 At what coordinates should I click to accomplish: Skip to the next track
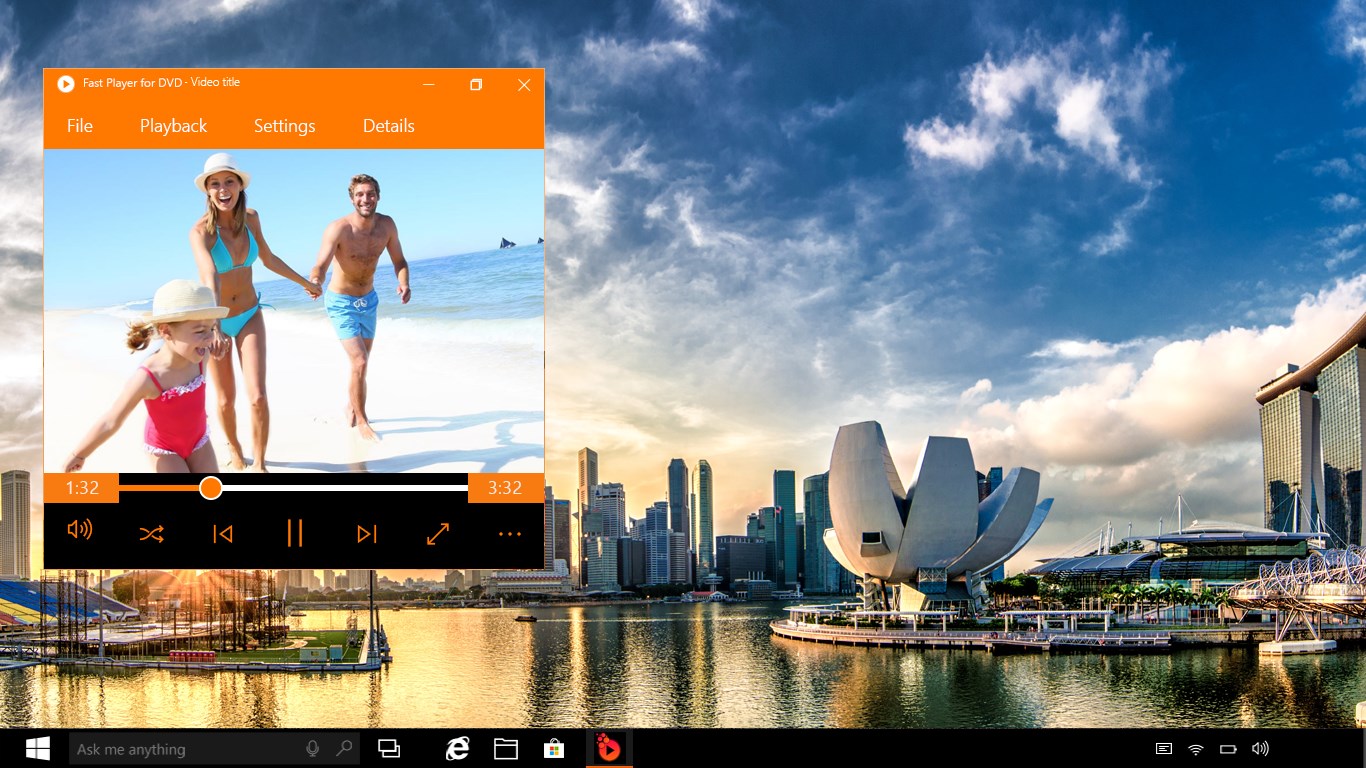click(366, 533)
